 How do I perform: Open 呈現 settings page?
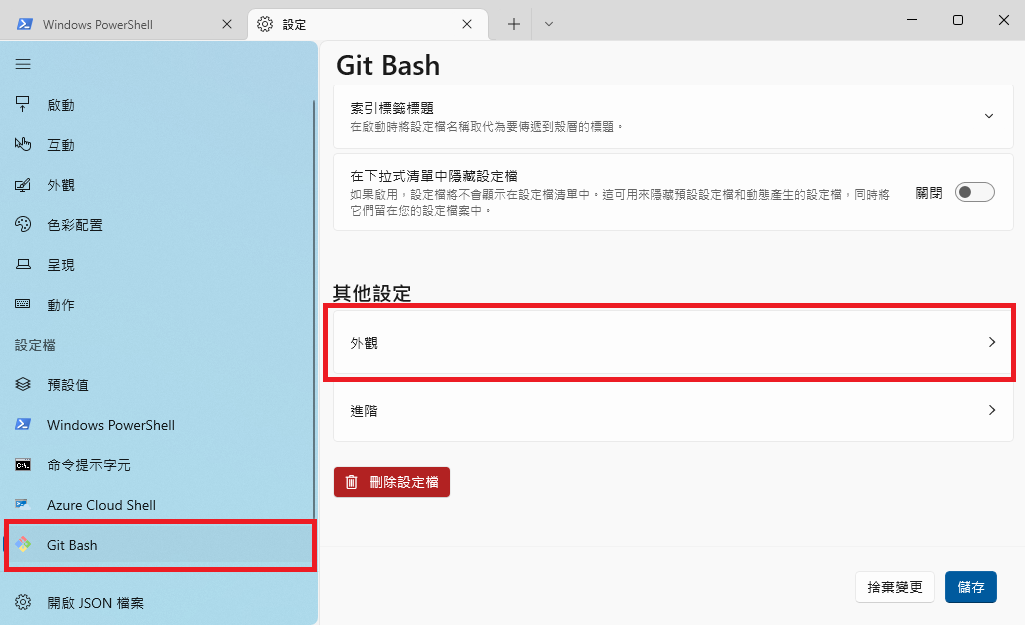click(159, 265)
